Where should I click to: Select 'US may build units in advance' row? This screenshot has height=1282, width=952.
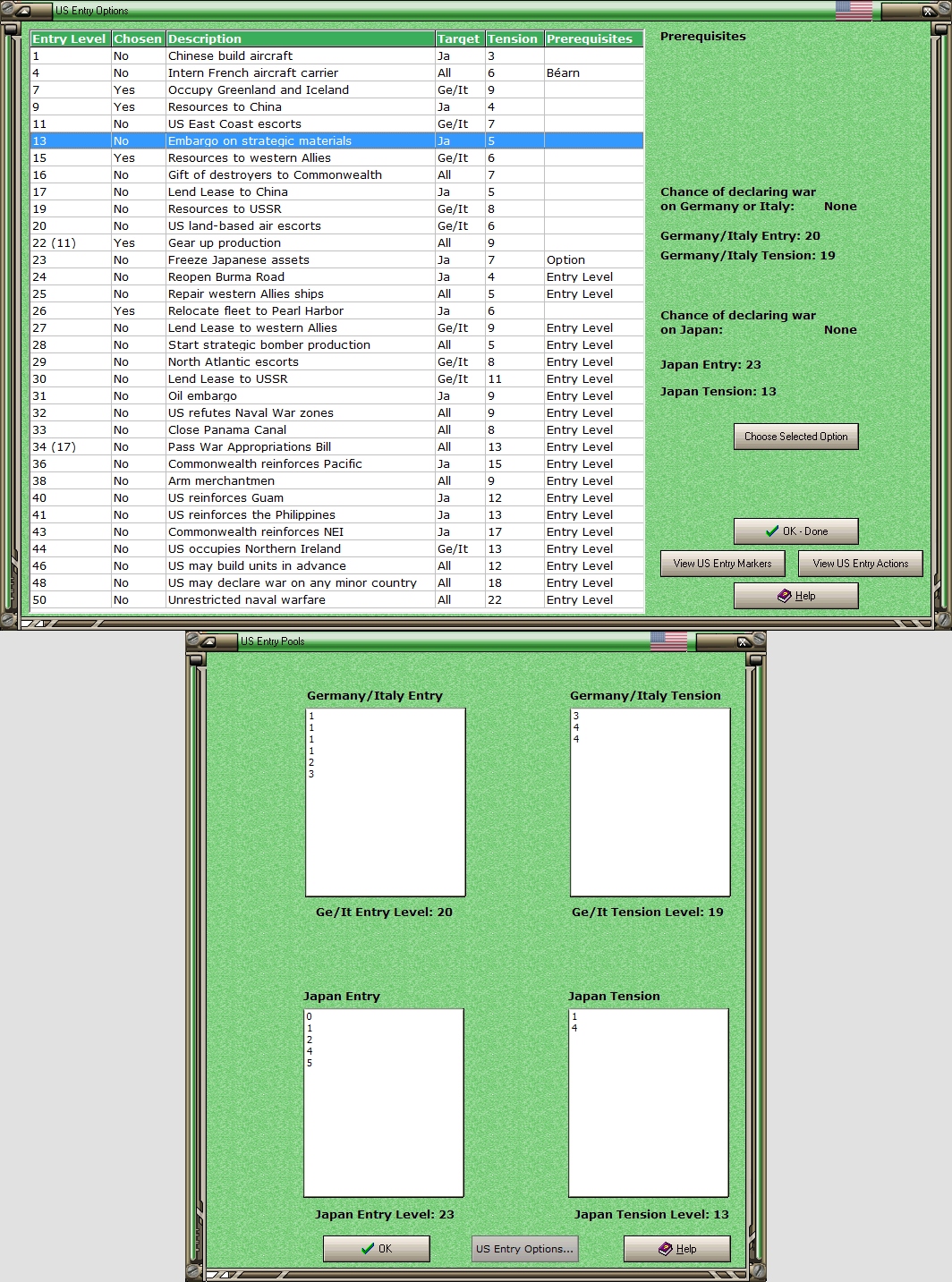click(336, 565)
